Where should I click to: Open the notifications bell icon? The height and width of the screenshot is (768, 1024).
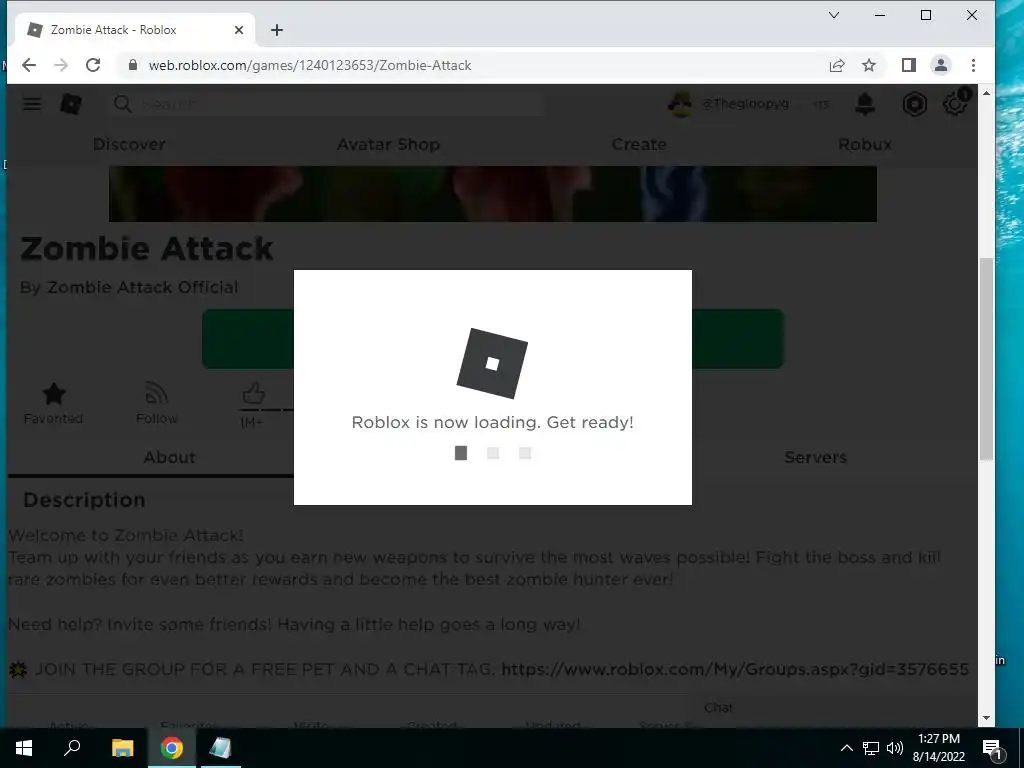point(865,104)
